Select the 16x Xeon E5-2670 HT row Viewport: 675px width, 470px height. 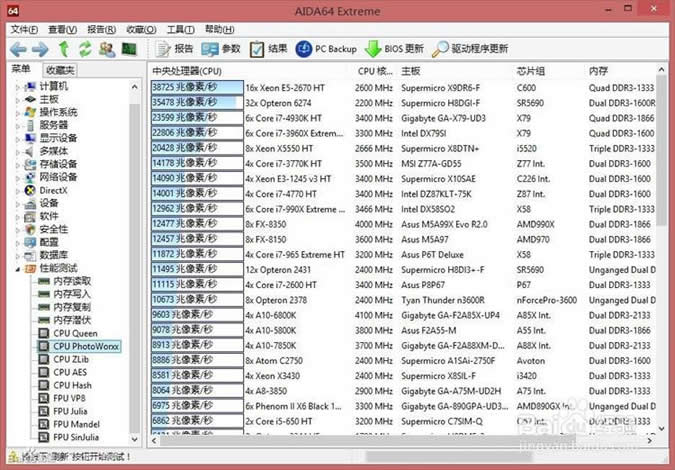tap(403, 88)
